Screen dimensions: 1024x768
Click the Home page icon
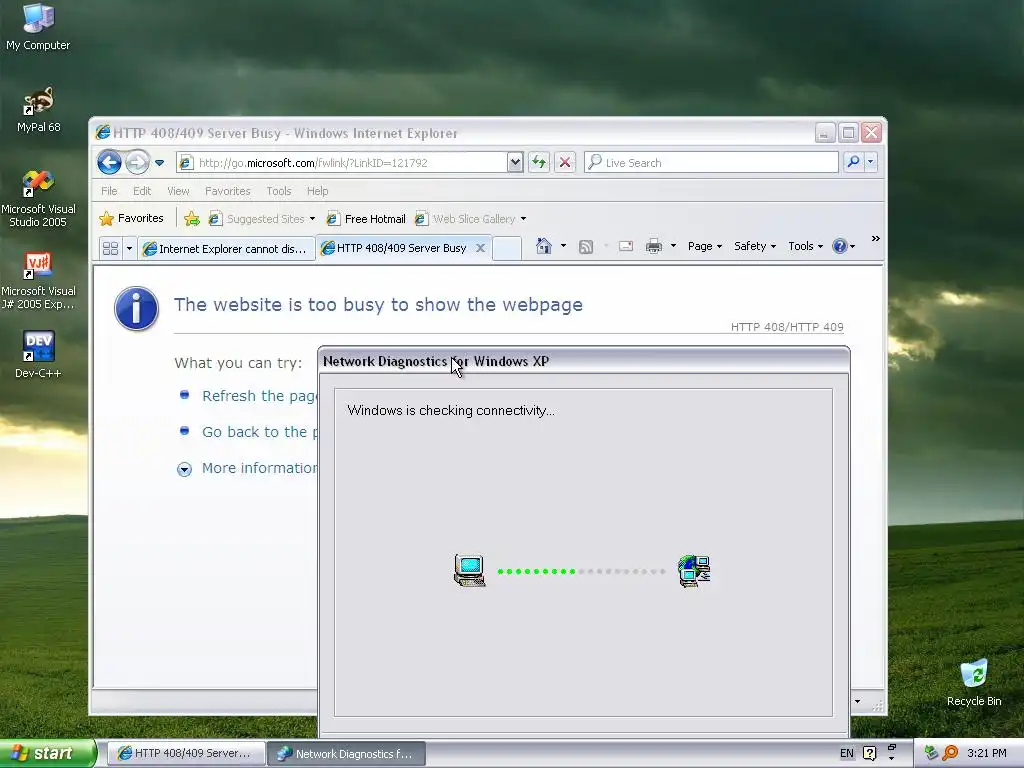[x=543, y=246]
